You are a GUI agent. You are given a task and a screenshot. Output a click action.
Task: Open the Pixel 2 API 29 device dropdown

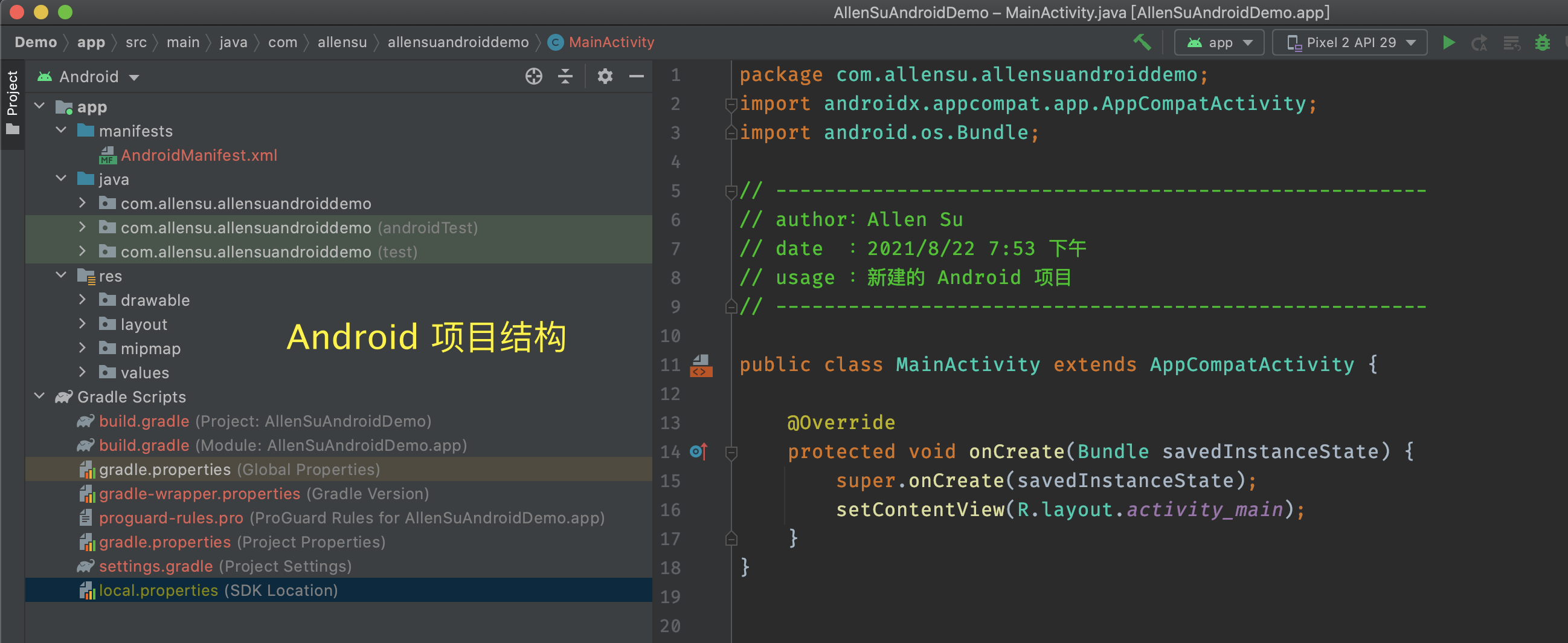(1349, 43)
